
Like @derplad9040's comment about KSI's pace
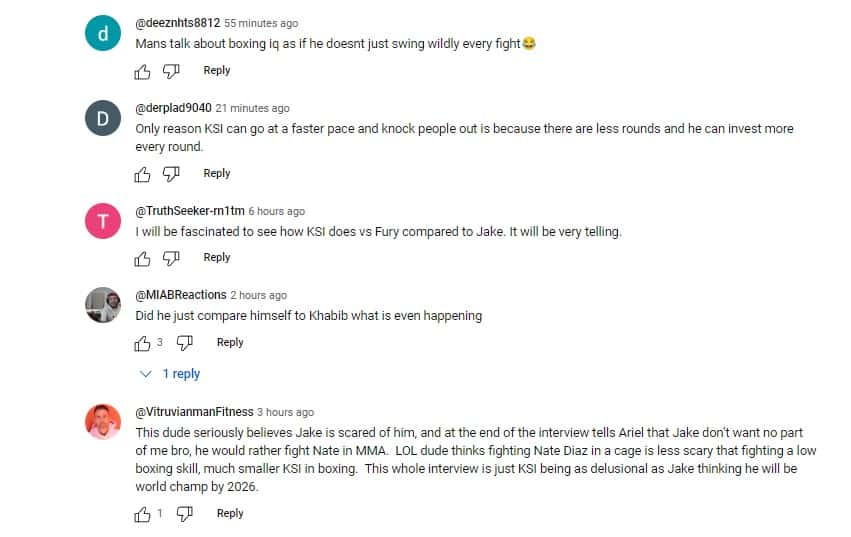(143, 174)
